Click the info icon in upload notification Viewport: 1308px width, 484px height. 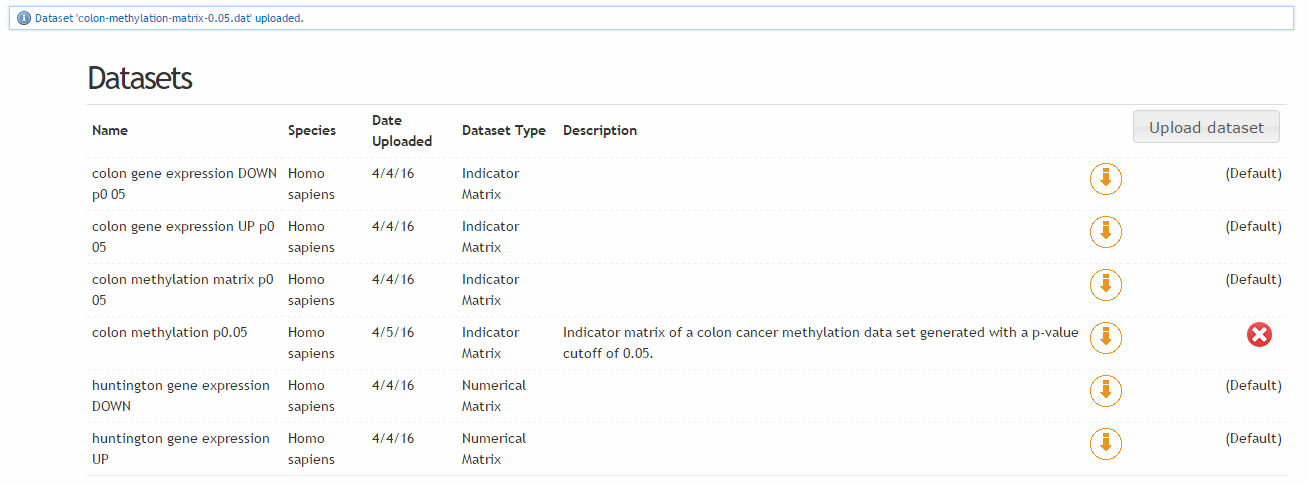[24, 19]
